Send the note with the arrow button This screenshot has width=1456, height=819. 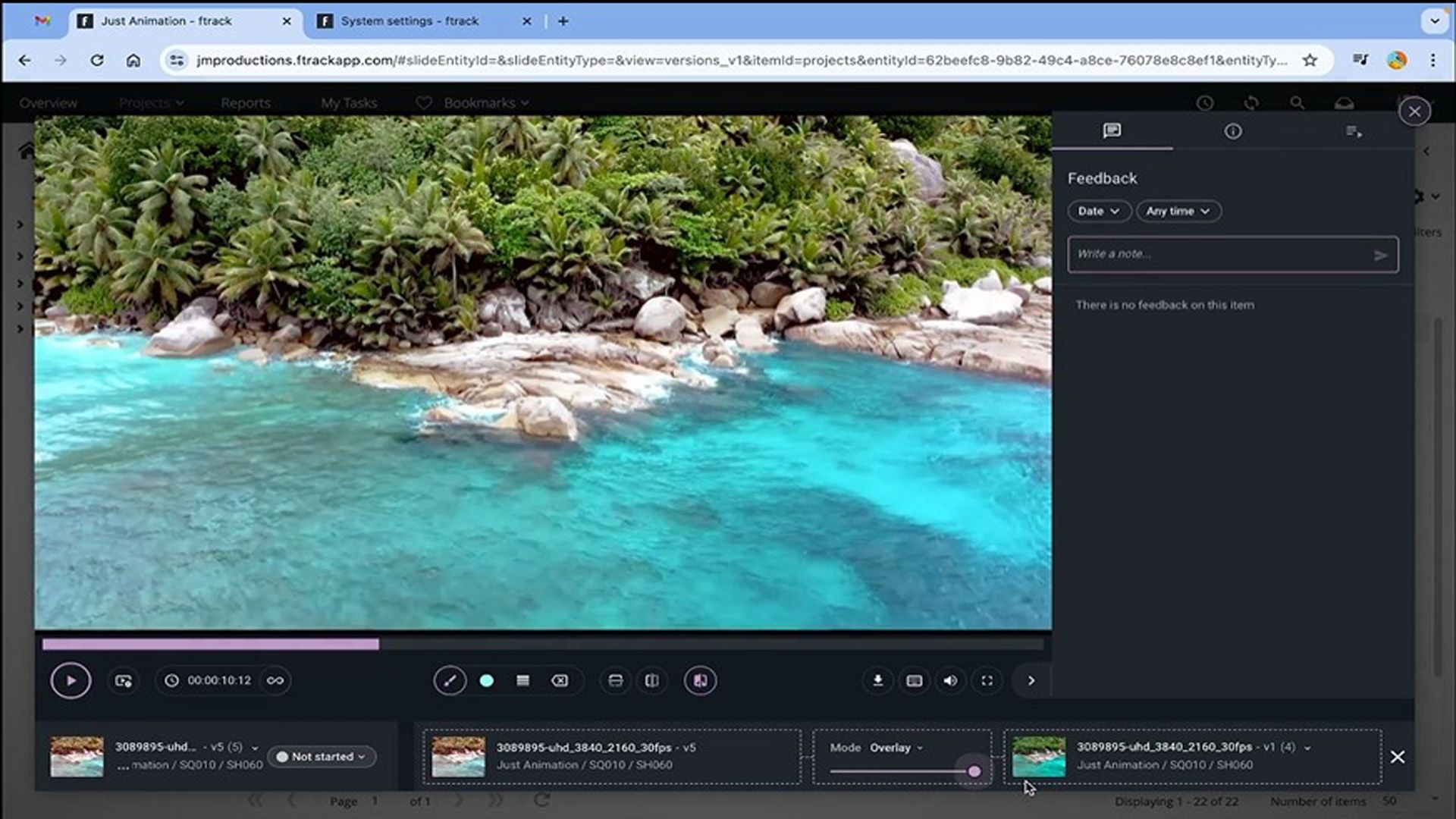tap(1380, 256)
